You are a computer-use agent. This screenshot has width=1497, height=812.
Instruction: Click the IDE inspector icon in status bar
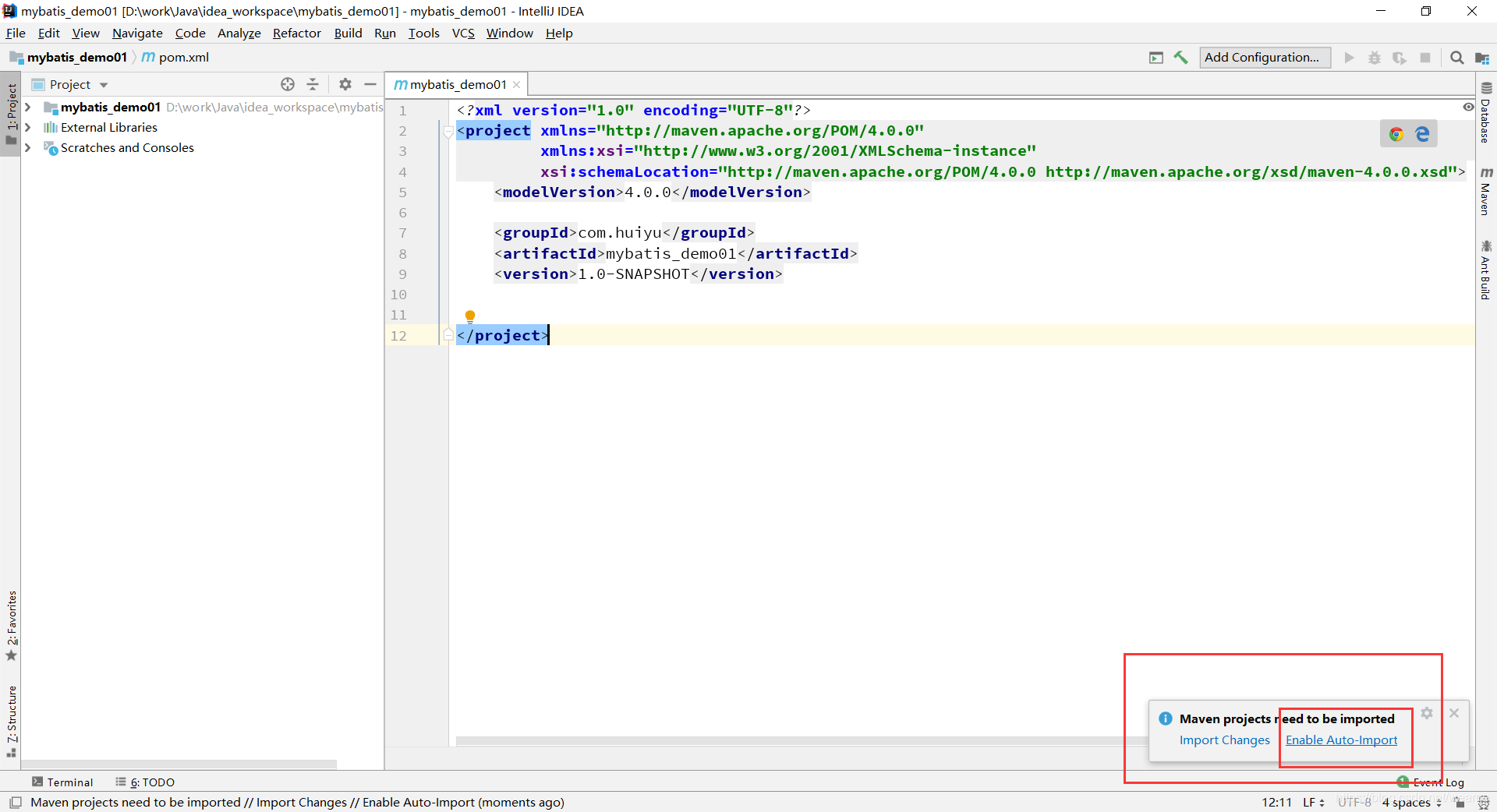(1484, 802)
